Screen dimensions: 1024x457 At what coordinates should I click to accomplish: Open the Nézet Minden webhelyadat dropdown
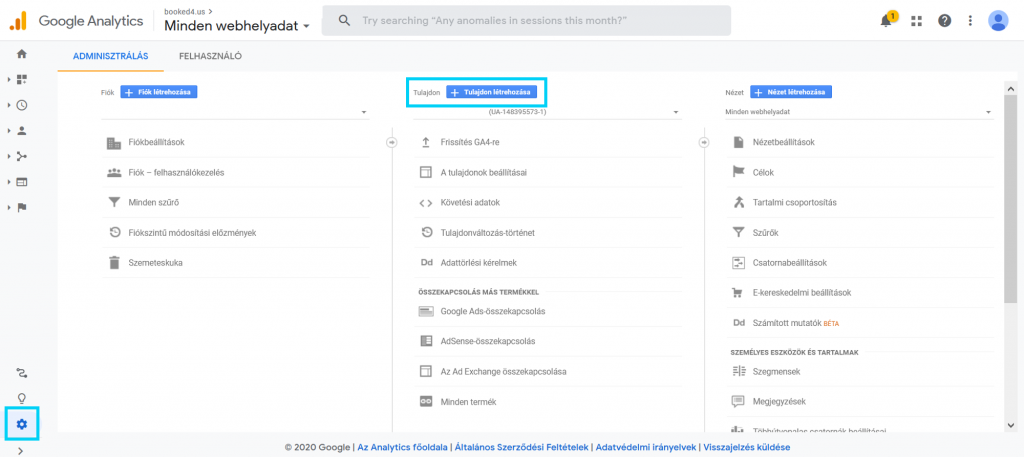[859, 112]
